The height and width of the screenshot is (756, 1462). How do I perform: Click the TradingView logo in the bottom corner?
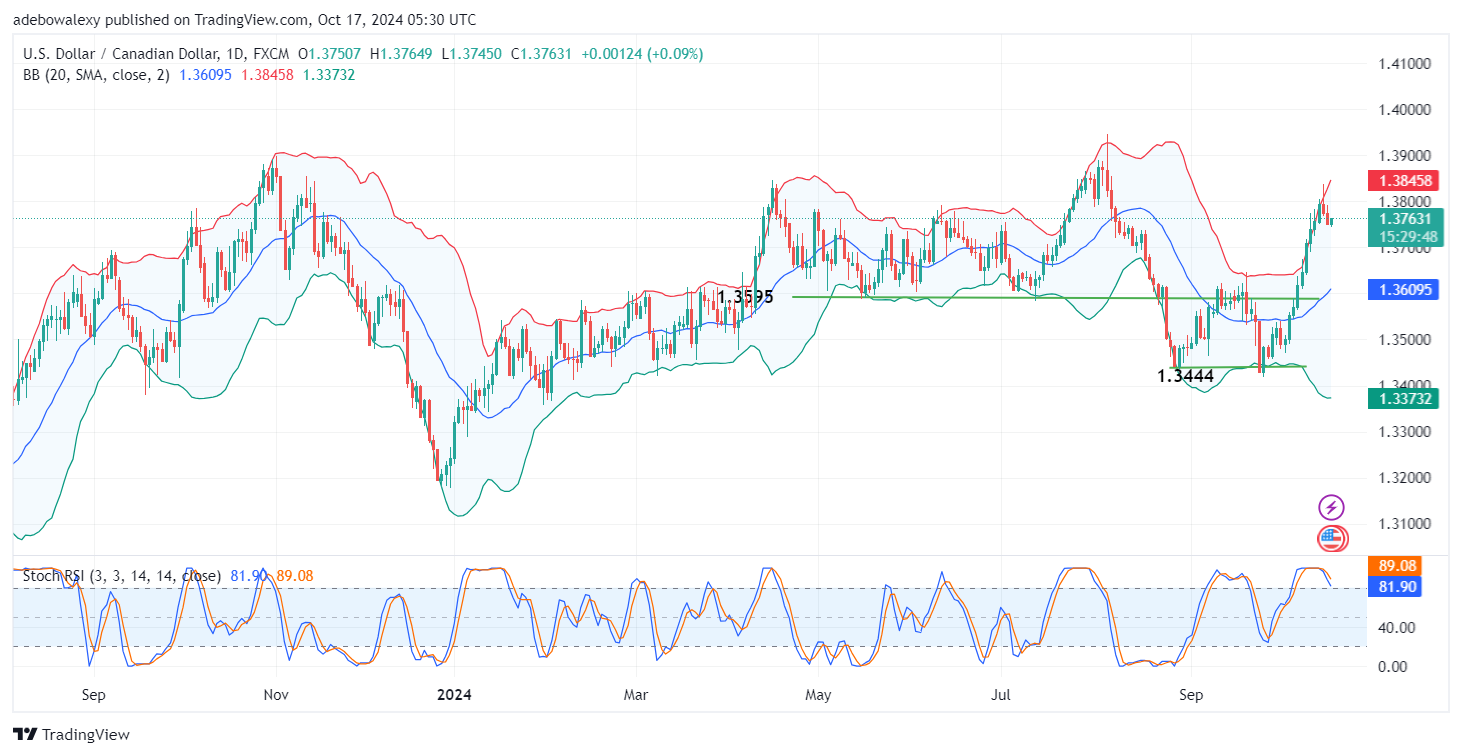pos(72,734)
